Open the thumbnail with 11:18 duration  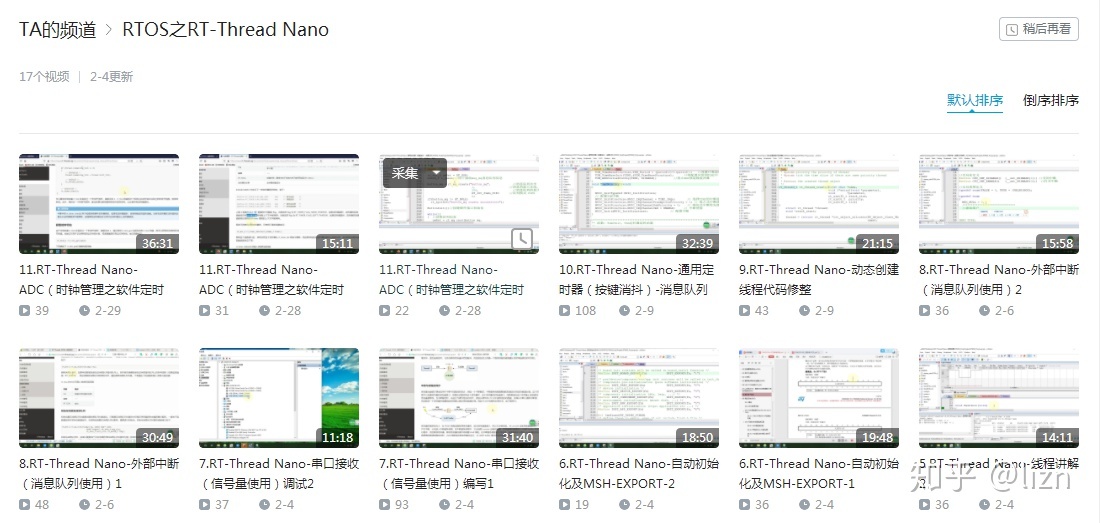(x=278, y=398)
